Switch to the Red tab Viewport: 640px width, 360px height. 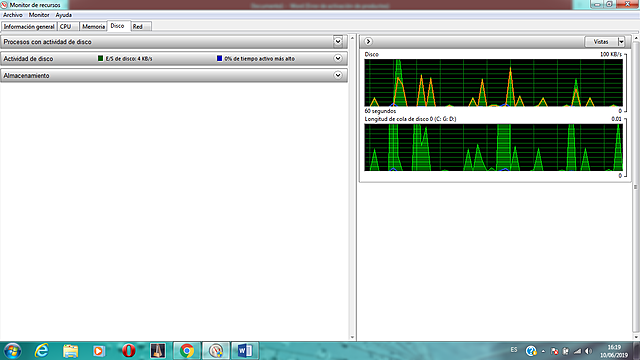click(141, 27)
